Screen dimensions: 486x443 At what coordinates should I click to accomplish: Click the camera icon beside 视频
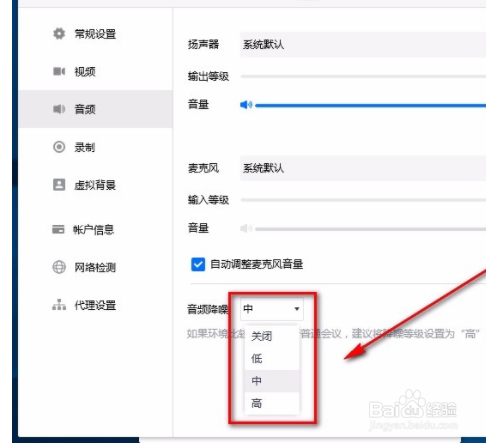click(x=59, y=71)
